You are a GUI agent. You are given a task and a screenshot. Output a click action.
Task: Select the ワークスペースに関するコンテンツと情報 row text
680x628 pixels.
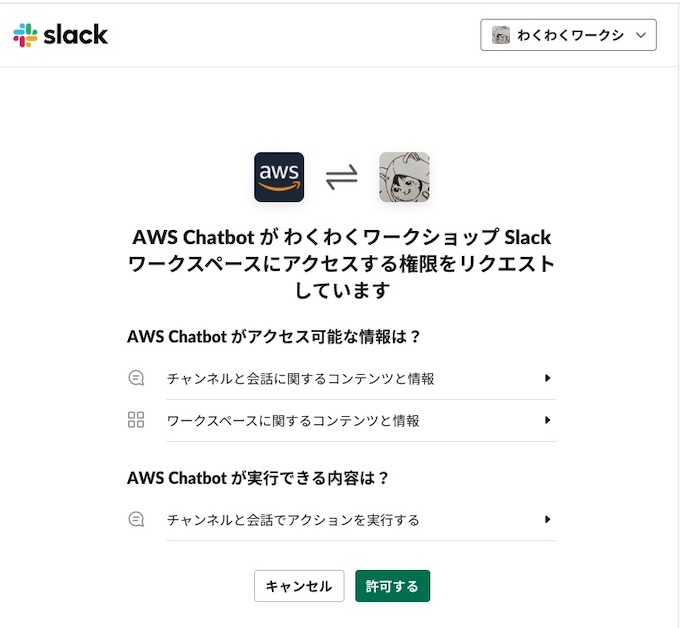(x=293, y=420)
